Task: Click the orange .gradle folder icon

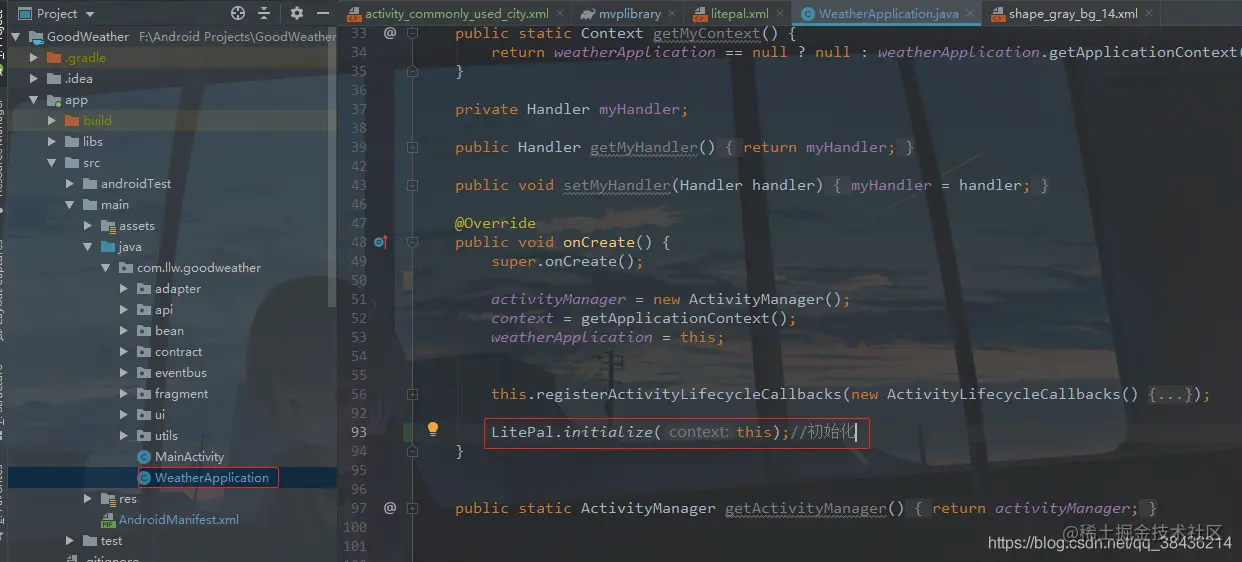Action: pyautogui.click(x=54, y=57)
